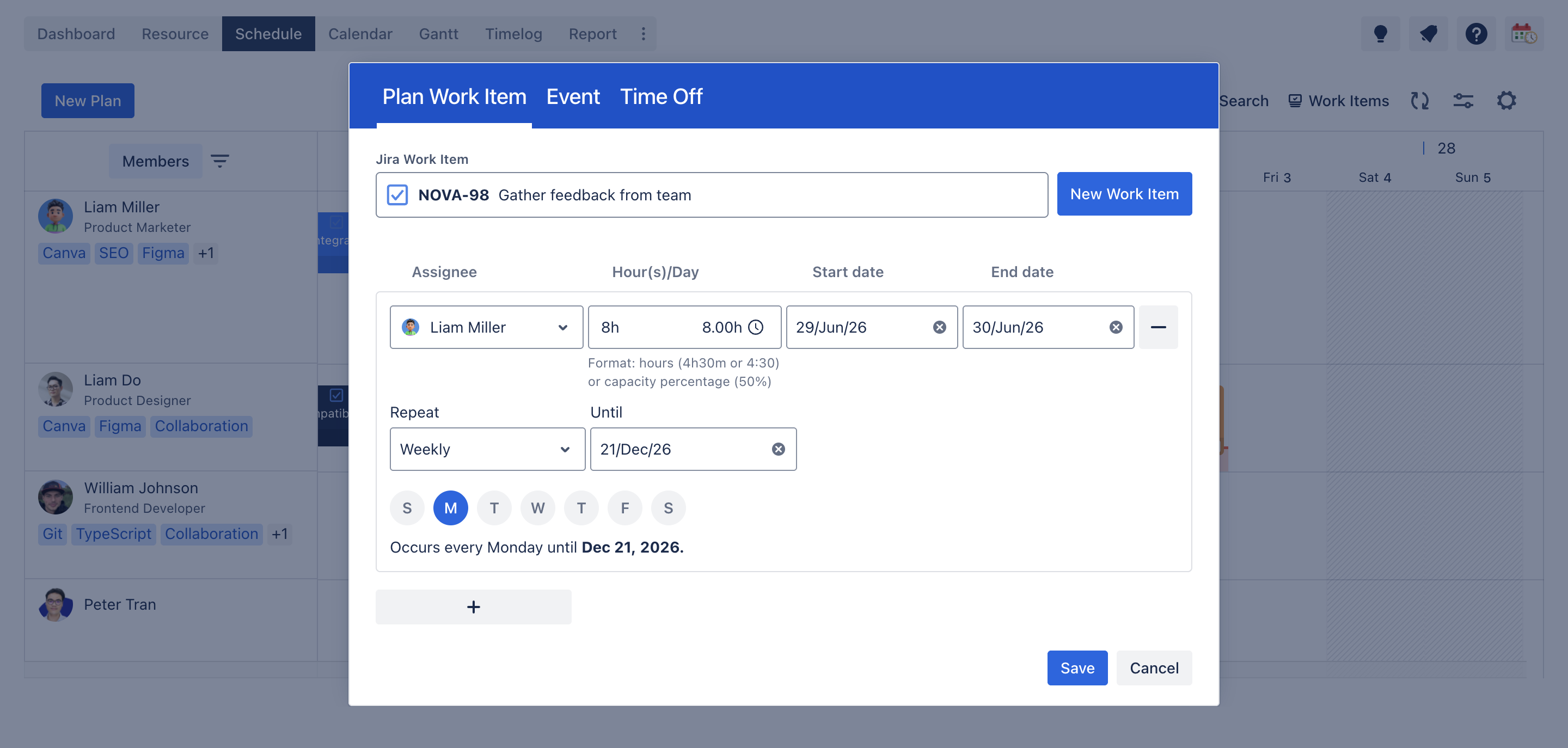Remove assignee row with minus button
1568x748 pixels.
1157,327
